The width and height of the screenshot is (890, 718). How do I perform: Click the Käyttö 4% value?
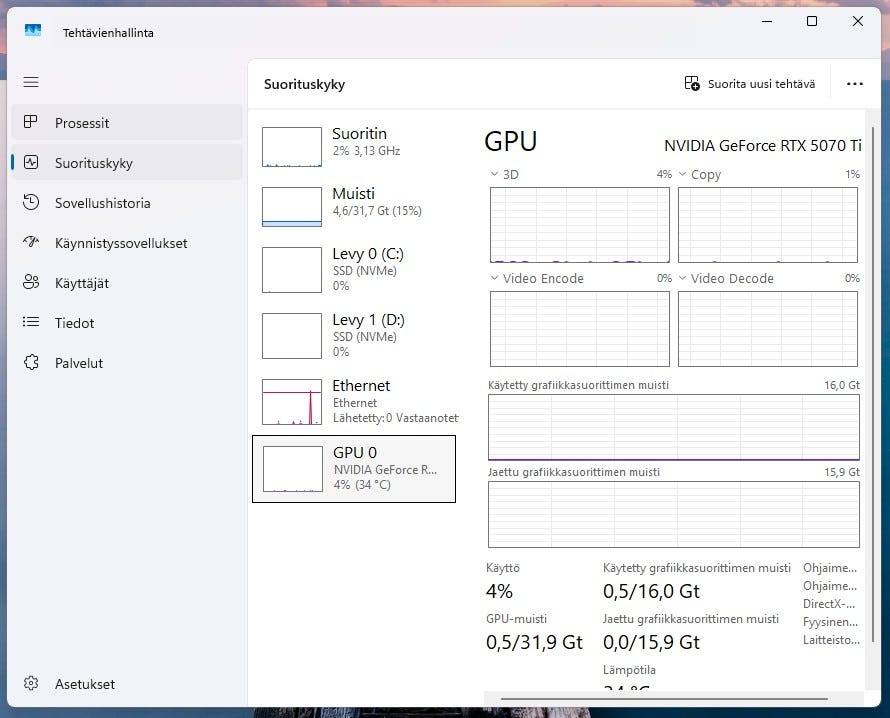point(499,591)
